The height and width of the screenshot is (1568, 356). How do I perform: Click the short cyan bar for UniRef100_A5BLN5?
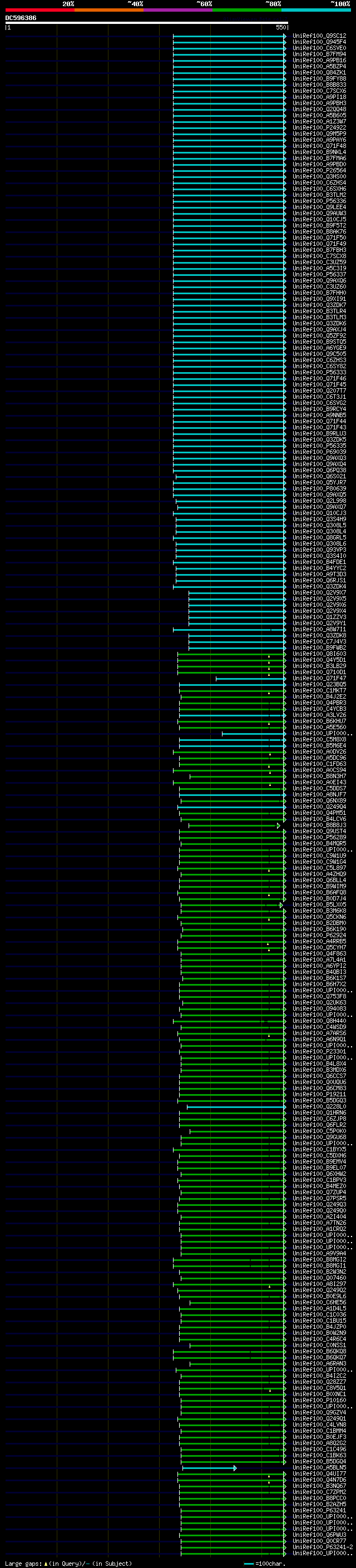click(209, 1468)
